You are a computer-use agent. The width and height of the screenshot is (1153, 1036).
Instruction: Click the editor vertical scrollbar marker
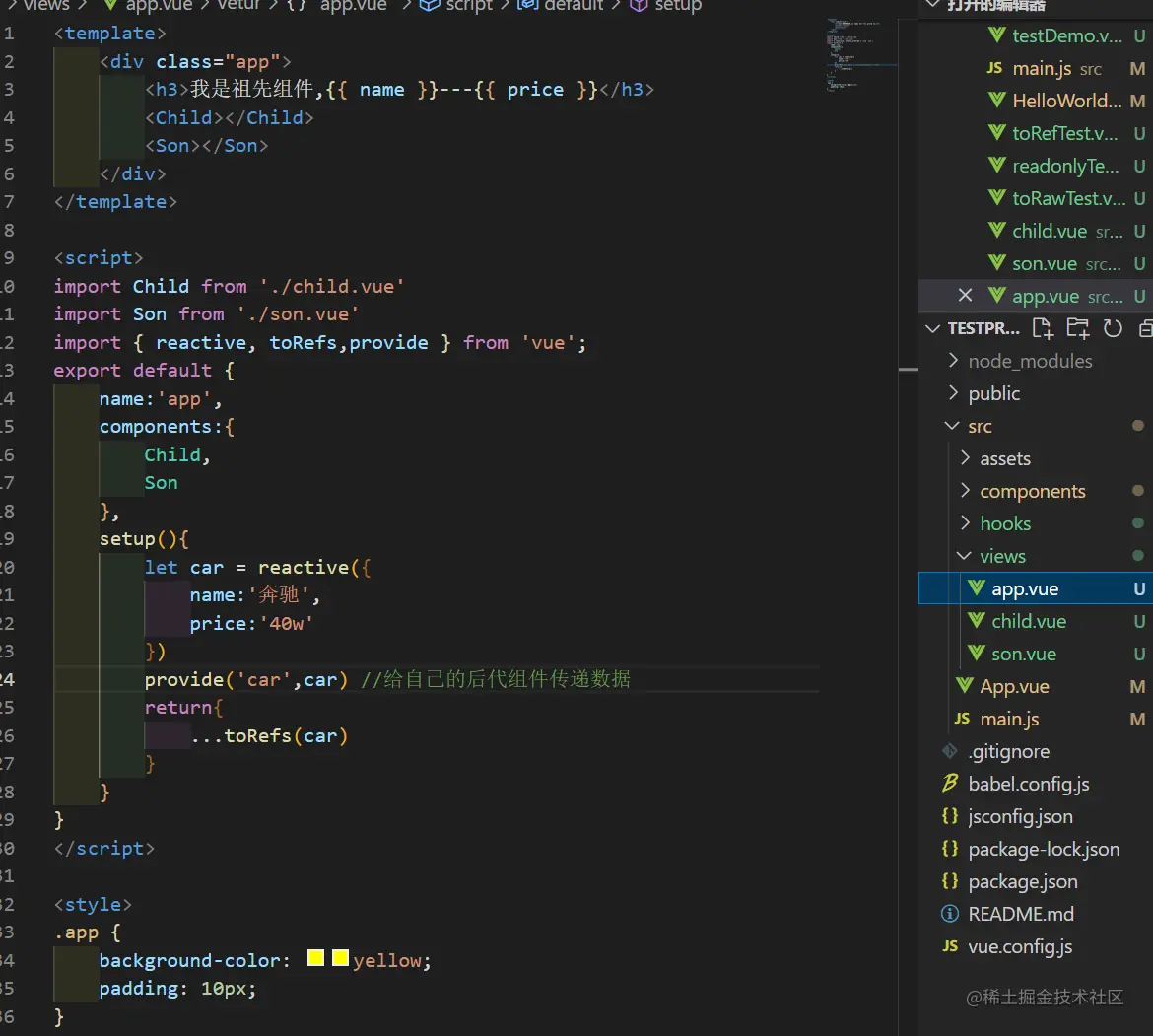tap(909, 369)
